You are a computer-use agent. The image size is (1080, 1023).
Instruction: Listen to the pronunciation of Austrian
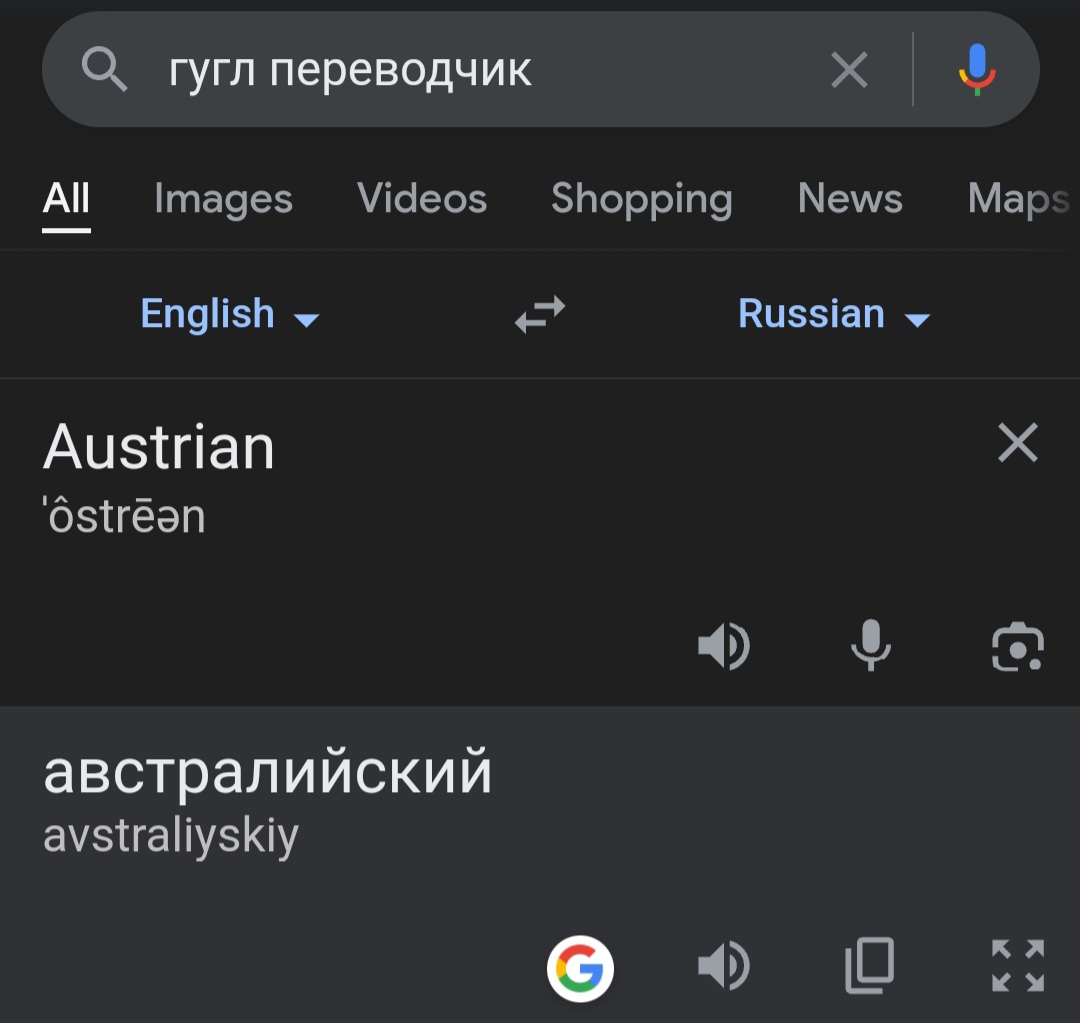coord(724,646)
